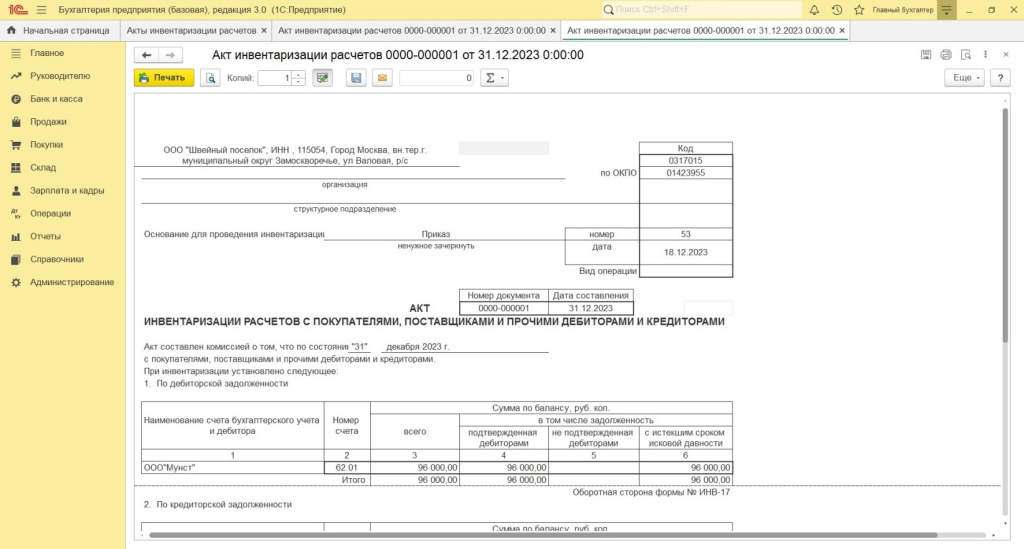Increase the copies count stepper
This screenshot has height=549, width=1024.
(298, 74)
